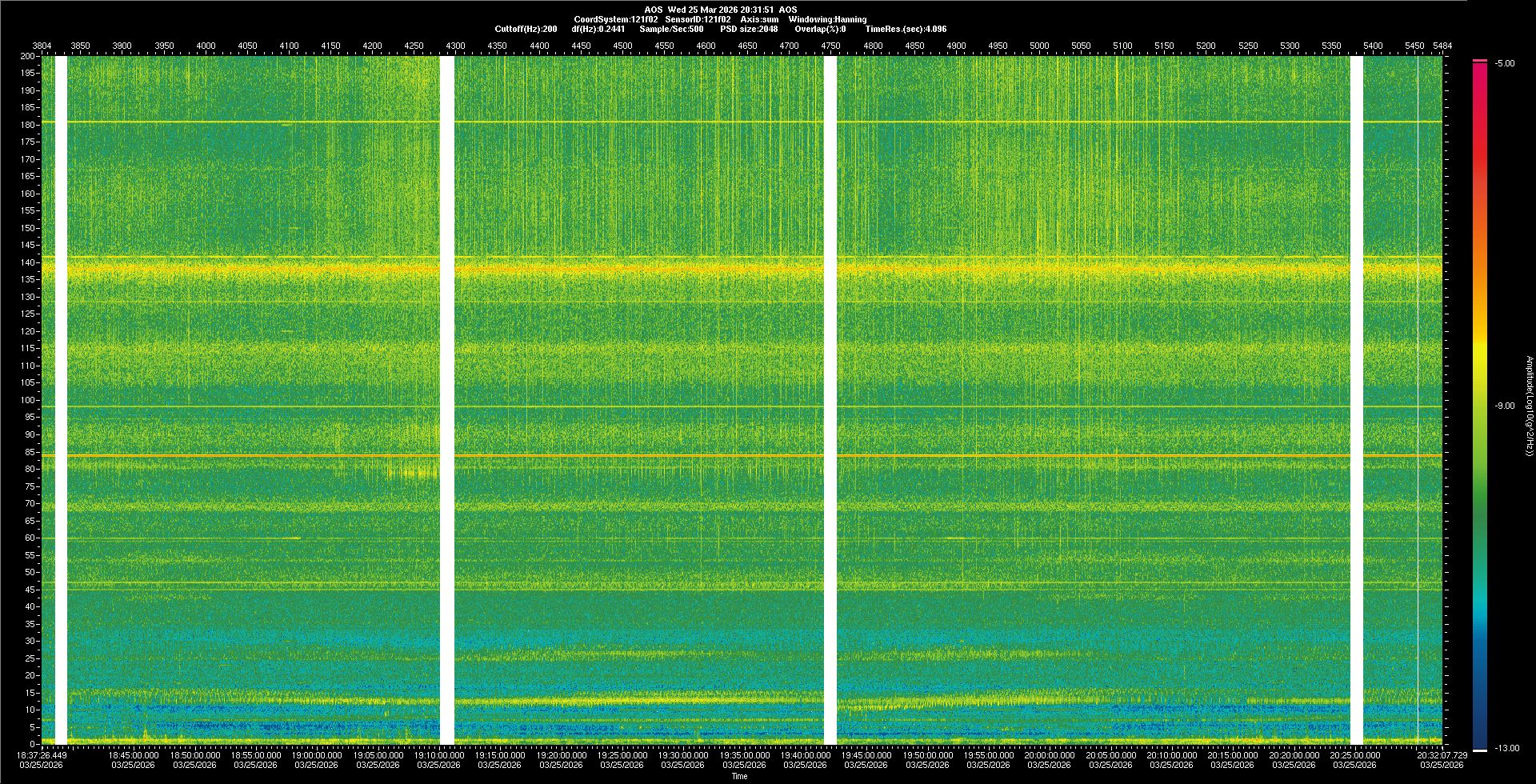The width and height of the screenshot is (1536, 784).
Task: Click the 20:32:07.729 end time label
Action: click(1442, 754)
